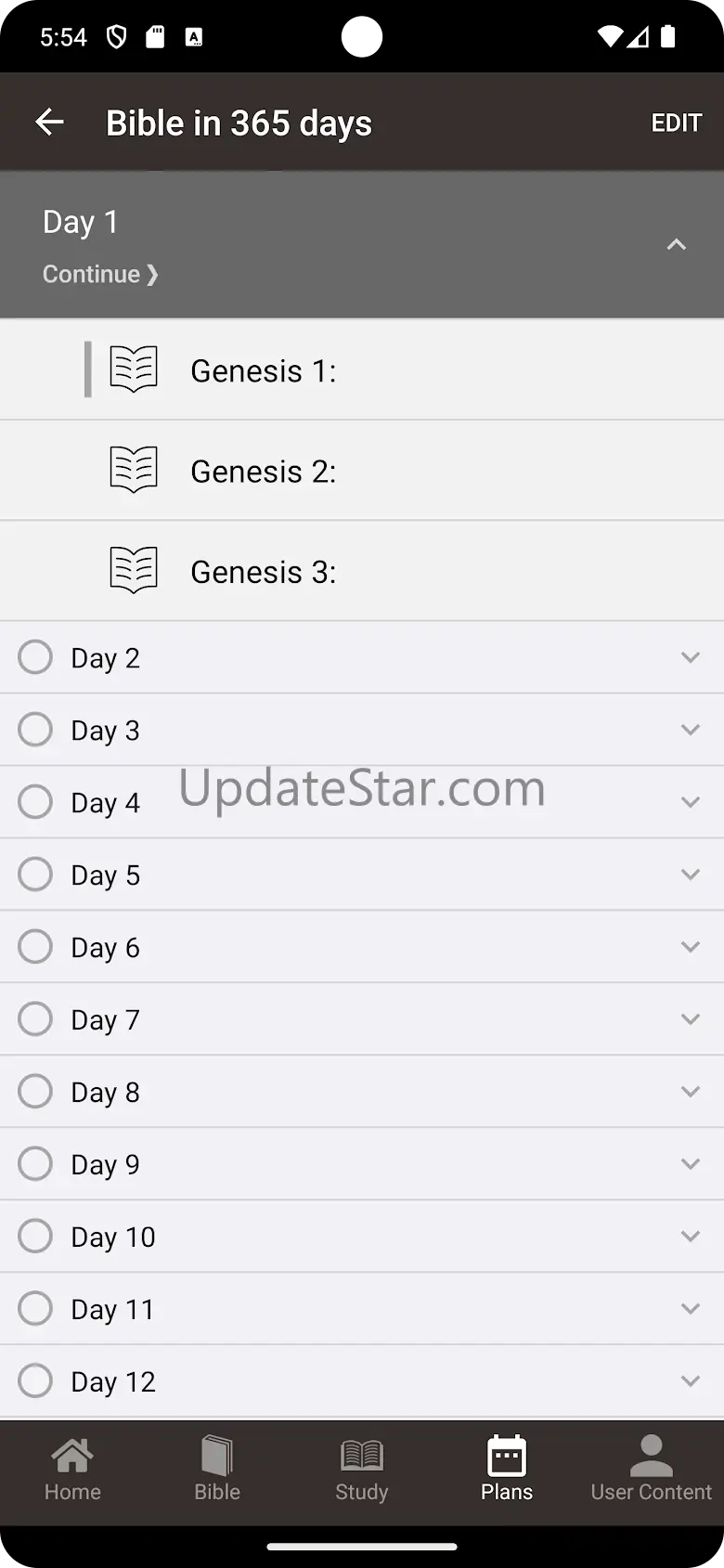The width and height of the screenshot is (724, 1568).
Task: Click the EDIT button
Action: tap(676, 123)
